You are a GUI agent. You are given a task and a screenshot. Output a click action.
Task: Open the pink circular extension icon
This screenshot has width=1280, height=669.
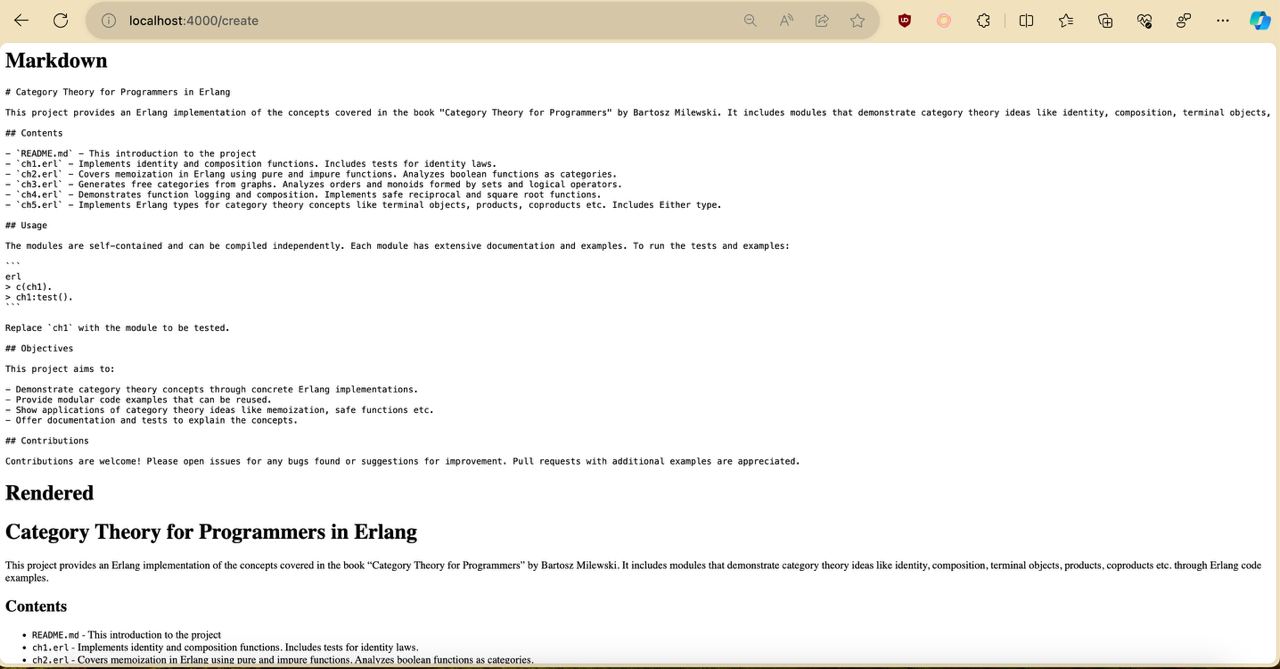944,20
